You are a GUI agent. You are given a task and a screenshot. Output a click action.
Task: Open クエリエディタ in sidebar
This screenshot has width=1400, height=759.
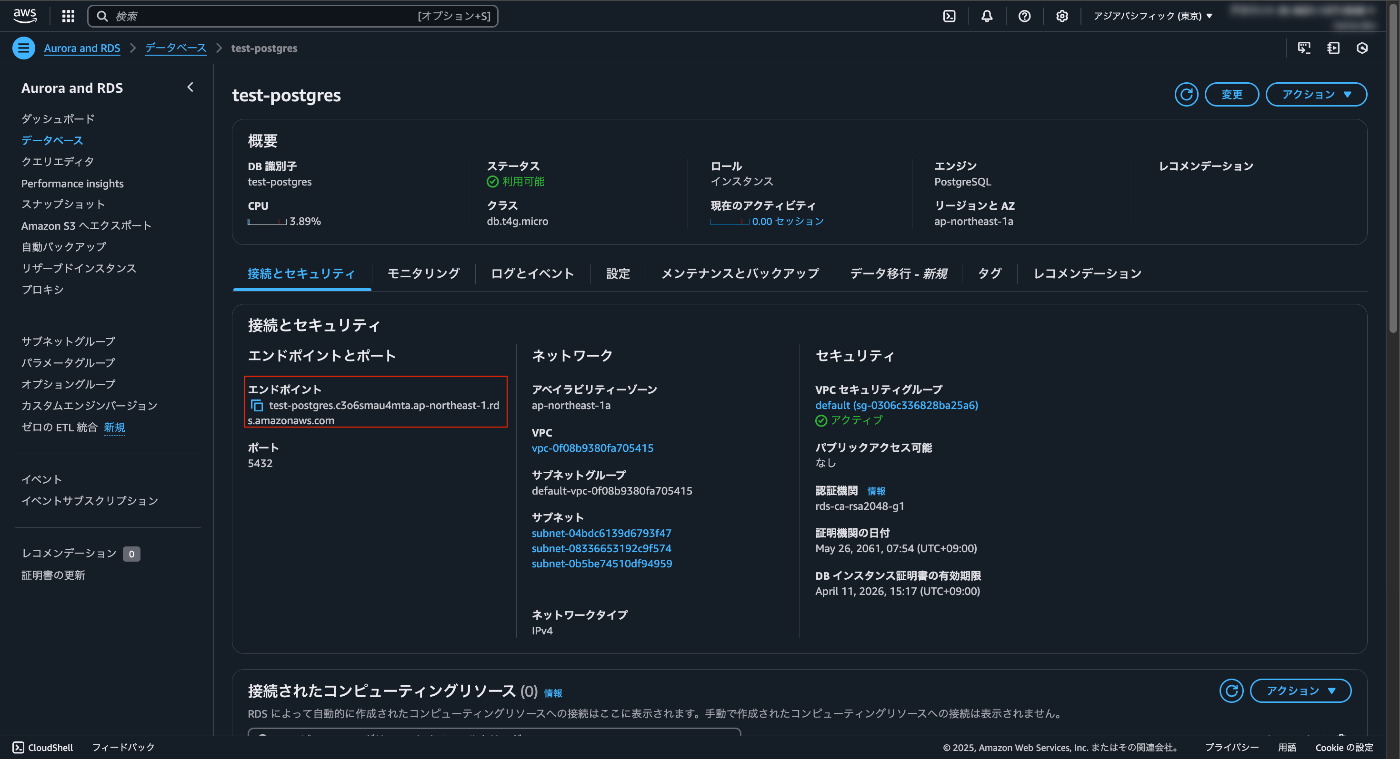[x=58, y=161]
